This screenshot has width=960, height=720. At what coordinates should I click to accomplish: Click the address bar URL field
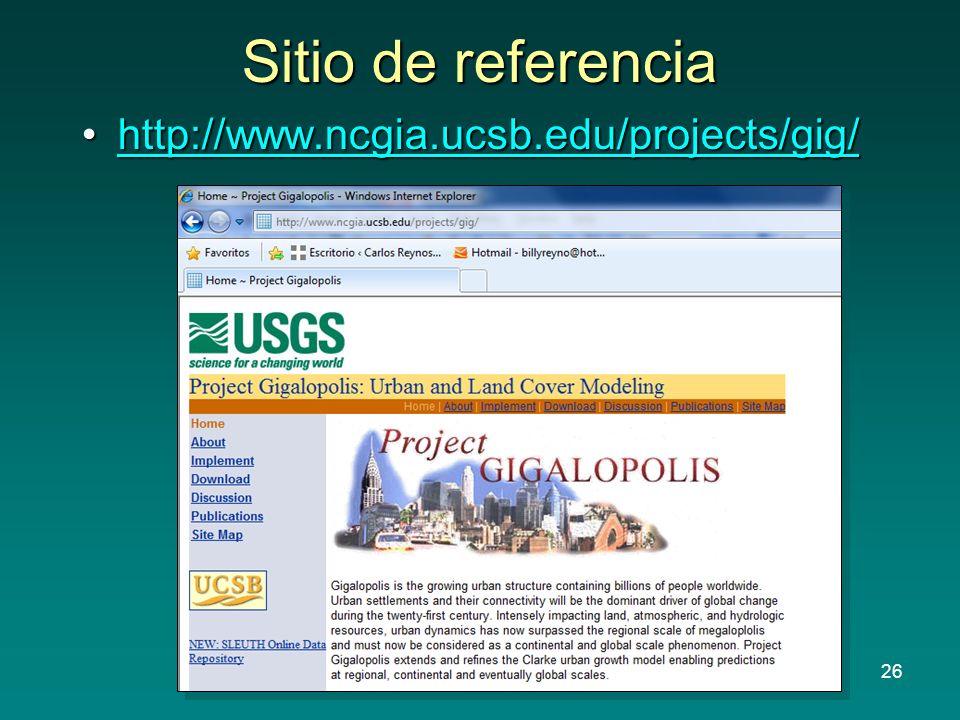(547, 222)
